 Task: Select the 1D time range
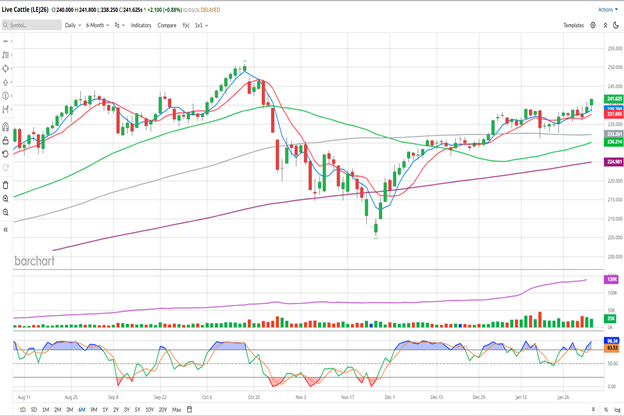(23, 409)
